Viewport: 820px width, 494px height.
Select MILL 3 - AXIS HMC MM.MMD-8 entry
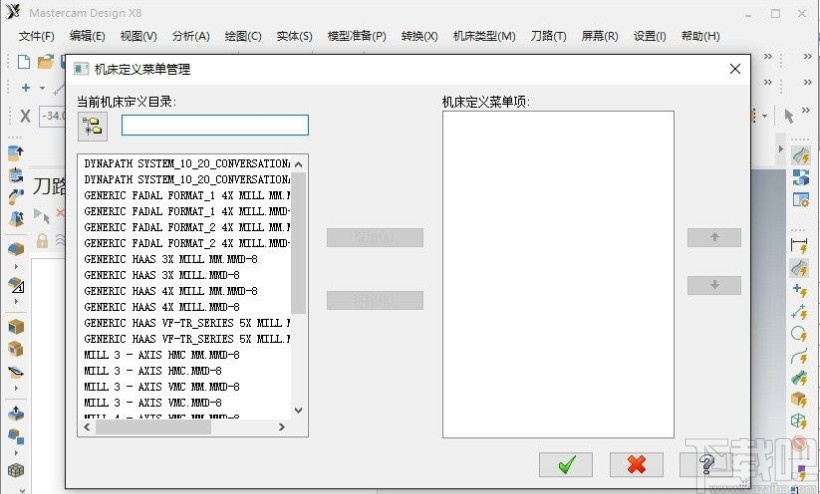tap(162, 355)
